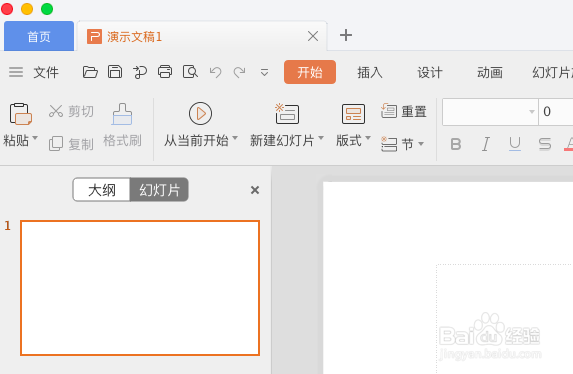Click the 新建幻灯片 new slide icon

287,113
